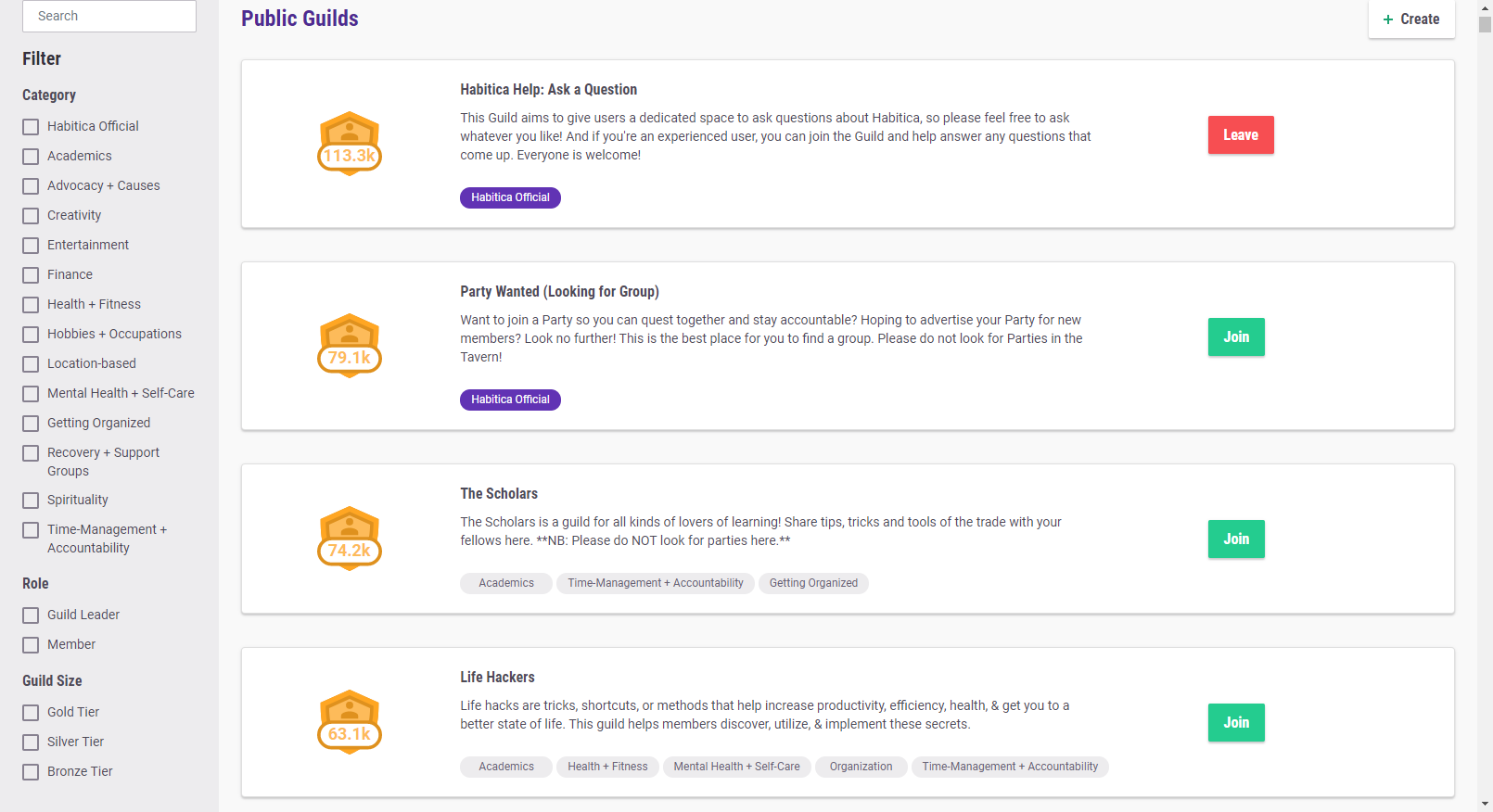The image size is (1493, 812).
Task: Click Life Hackers 63.1k badge icon
Action: tap(350, 722)
